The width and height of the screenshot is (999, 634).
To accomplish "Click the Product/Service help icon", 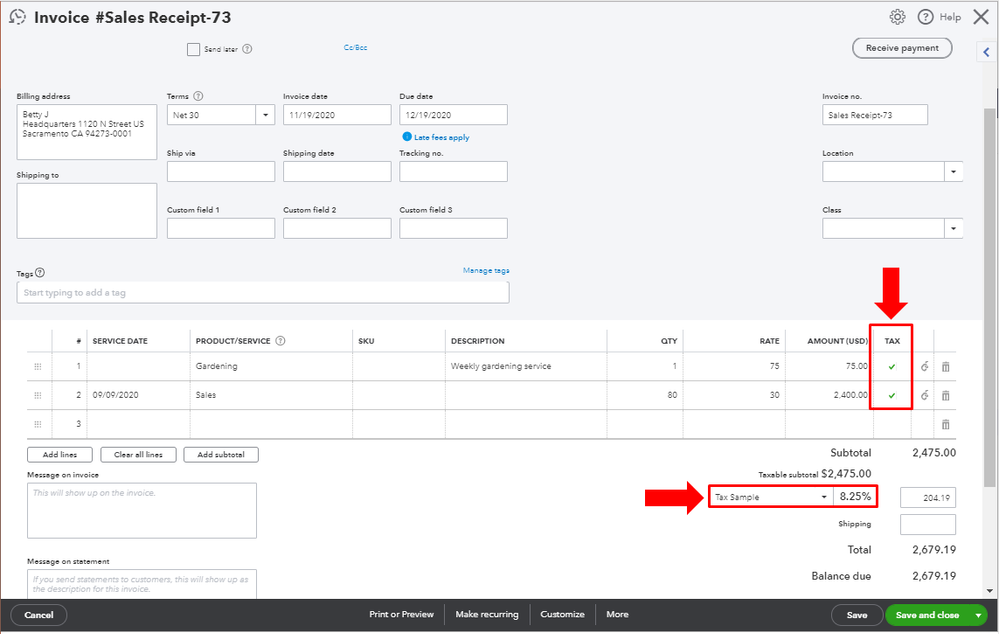I will click(280, 341).
